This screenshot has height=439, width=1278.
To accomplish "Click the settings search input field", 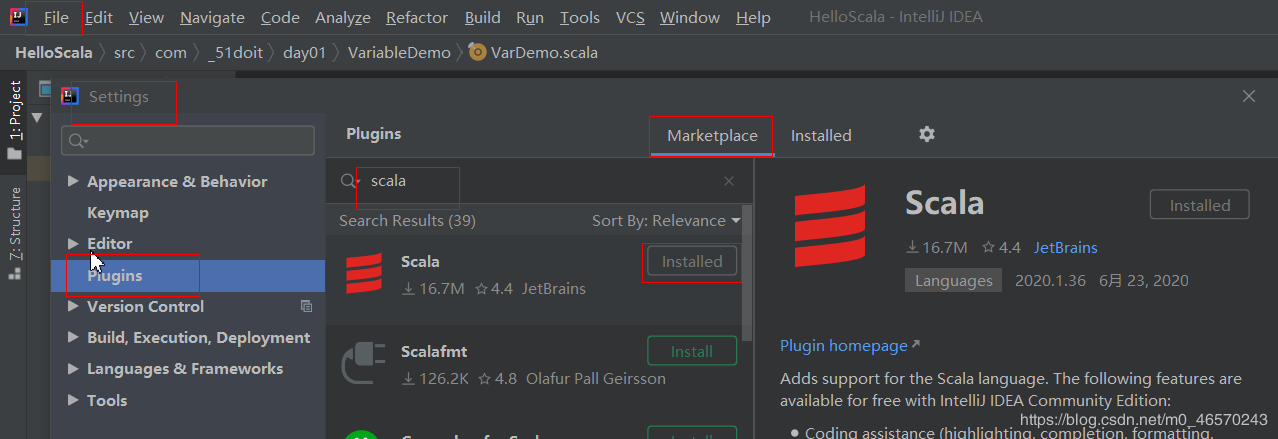I will coord(188,141).
